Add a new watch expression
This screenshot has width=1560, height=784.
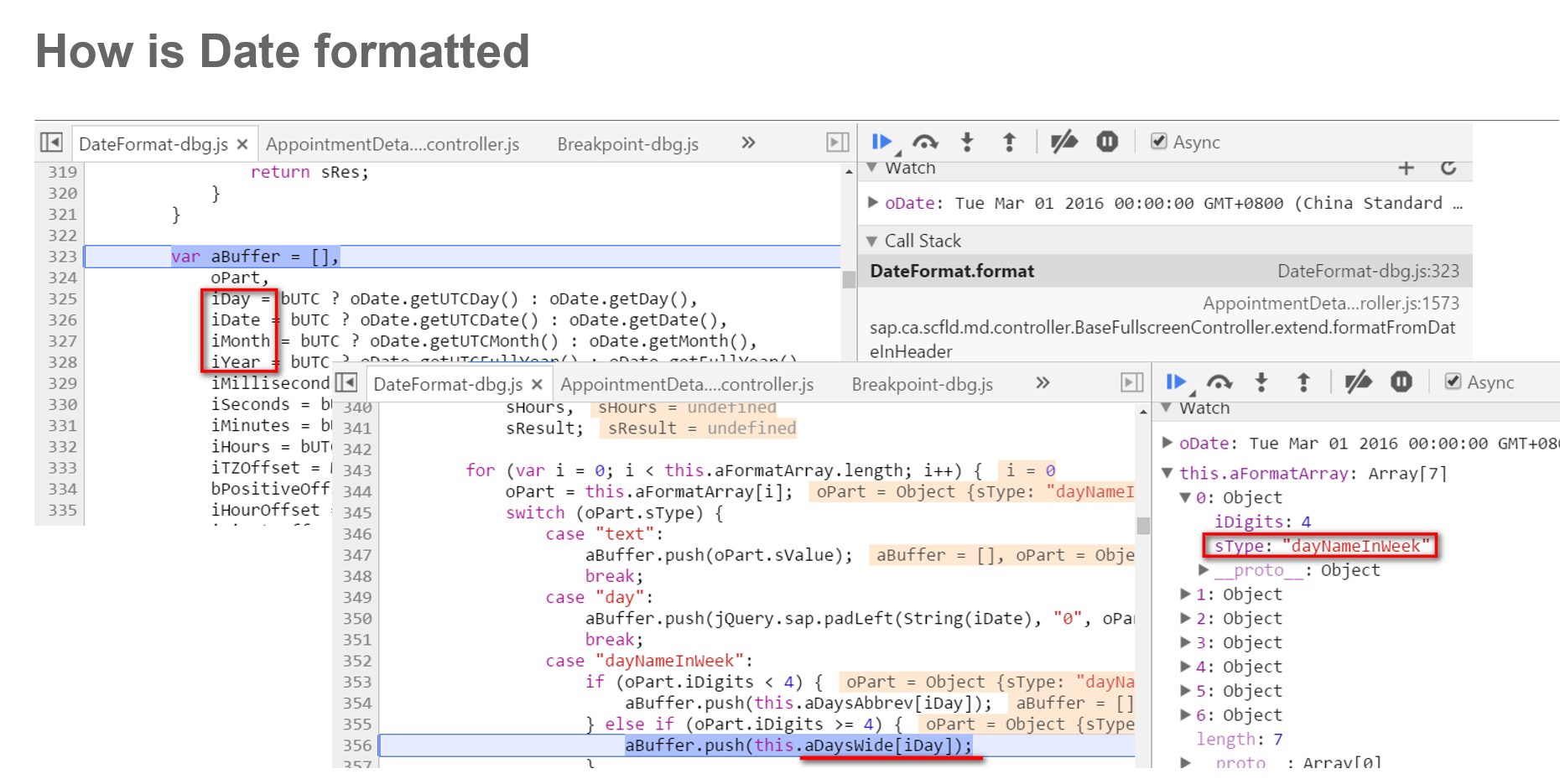(x=1407, y=168)
